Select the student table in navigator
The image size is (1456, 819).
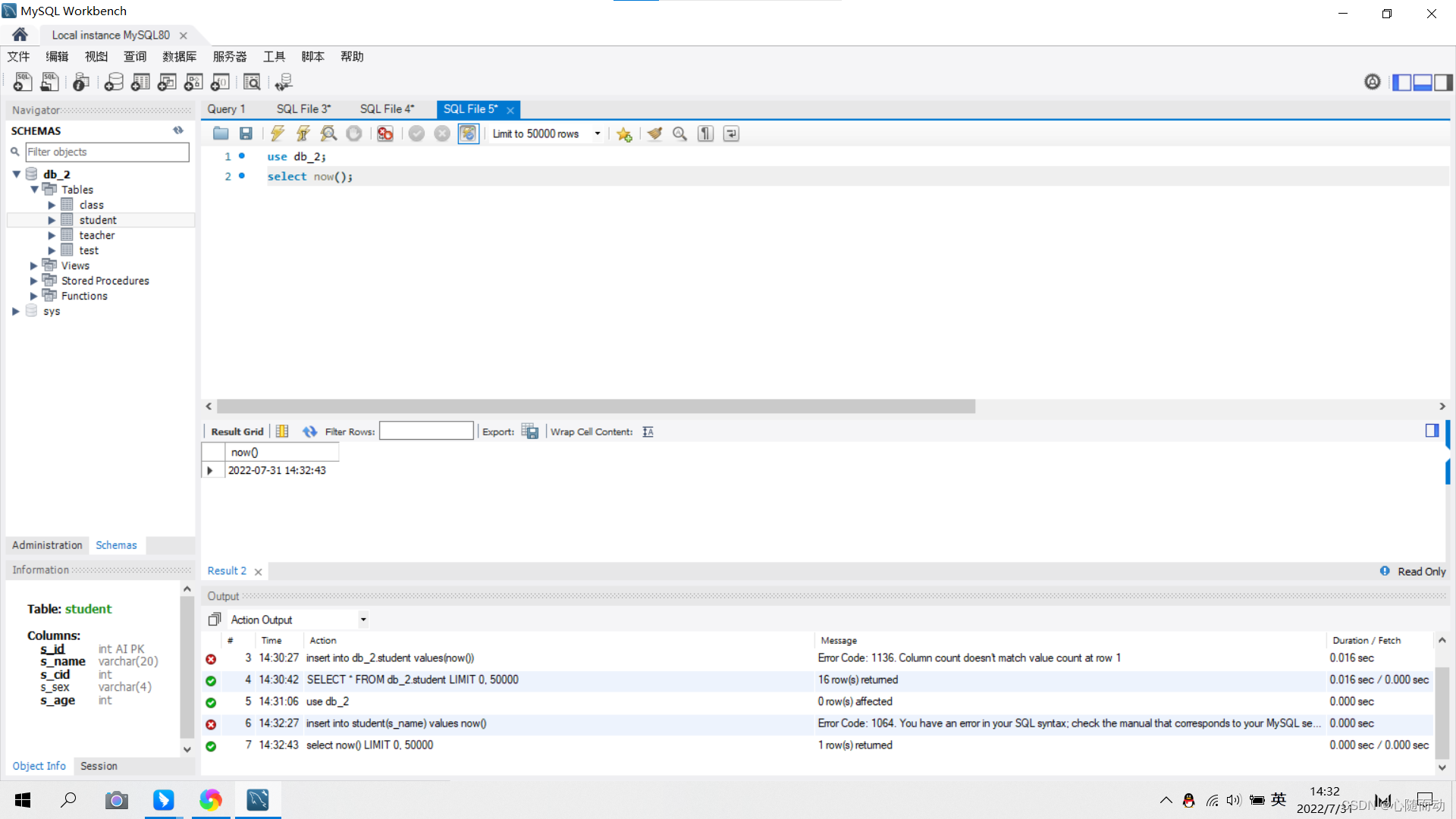pos(98,220)
